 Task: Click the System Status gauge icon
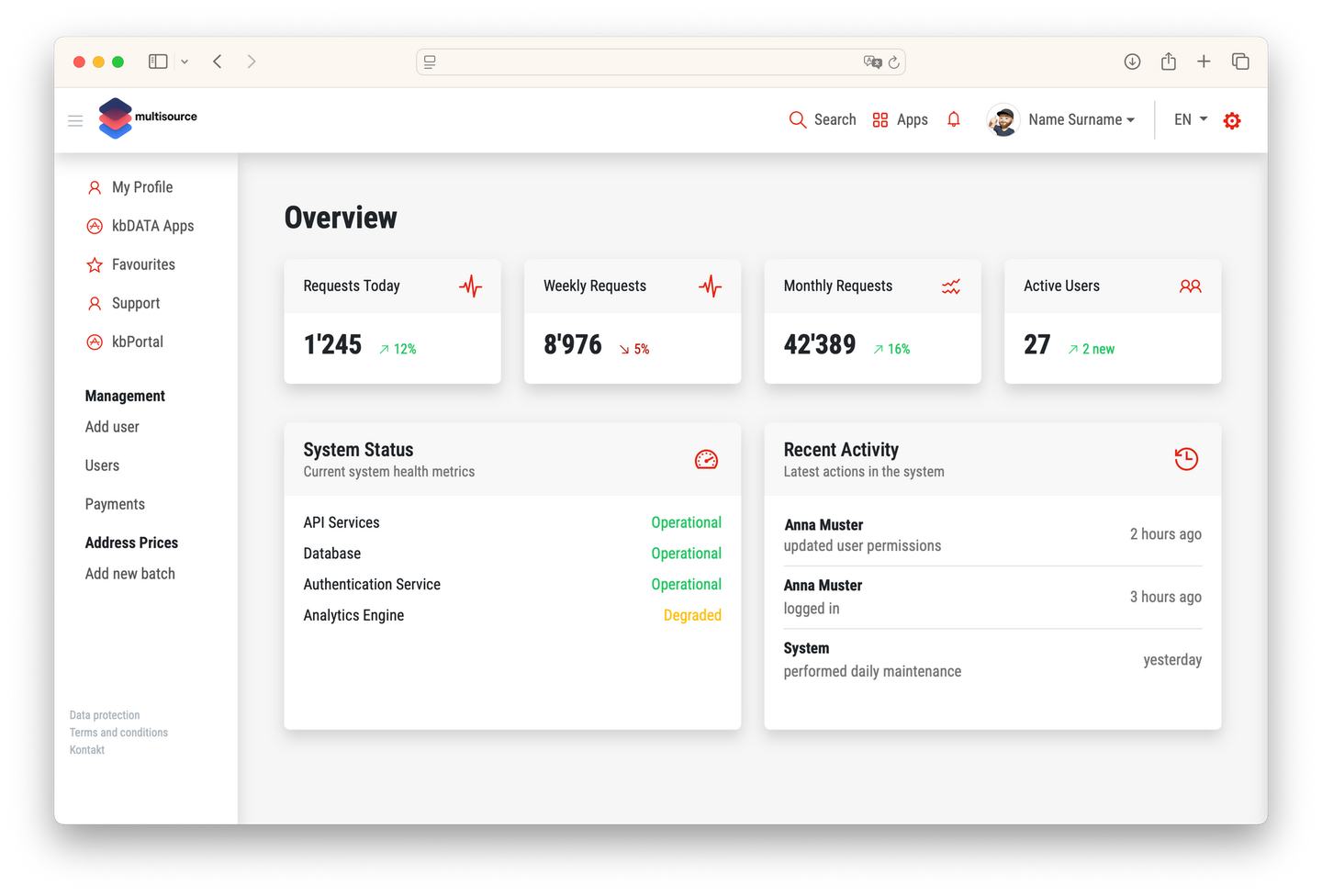(706, 459)
